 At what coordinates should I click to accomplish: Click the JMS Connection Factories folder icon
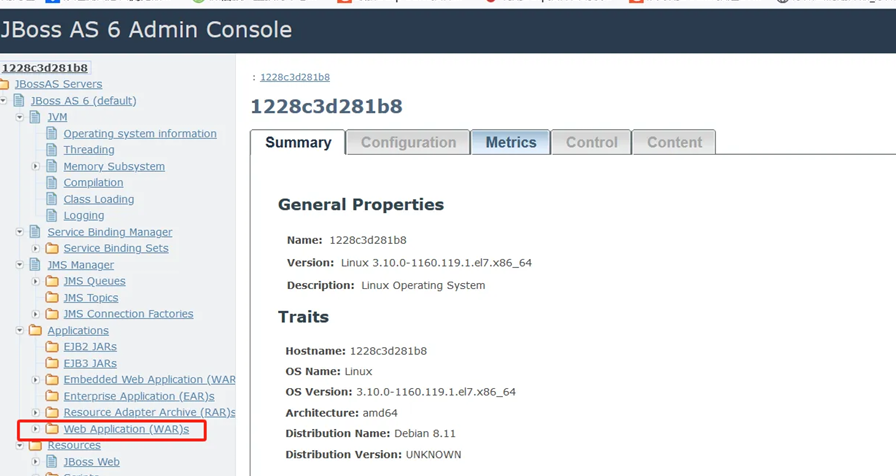pyautogui.click(x=52, y=314)
